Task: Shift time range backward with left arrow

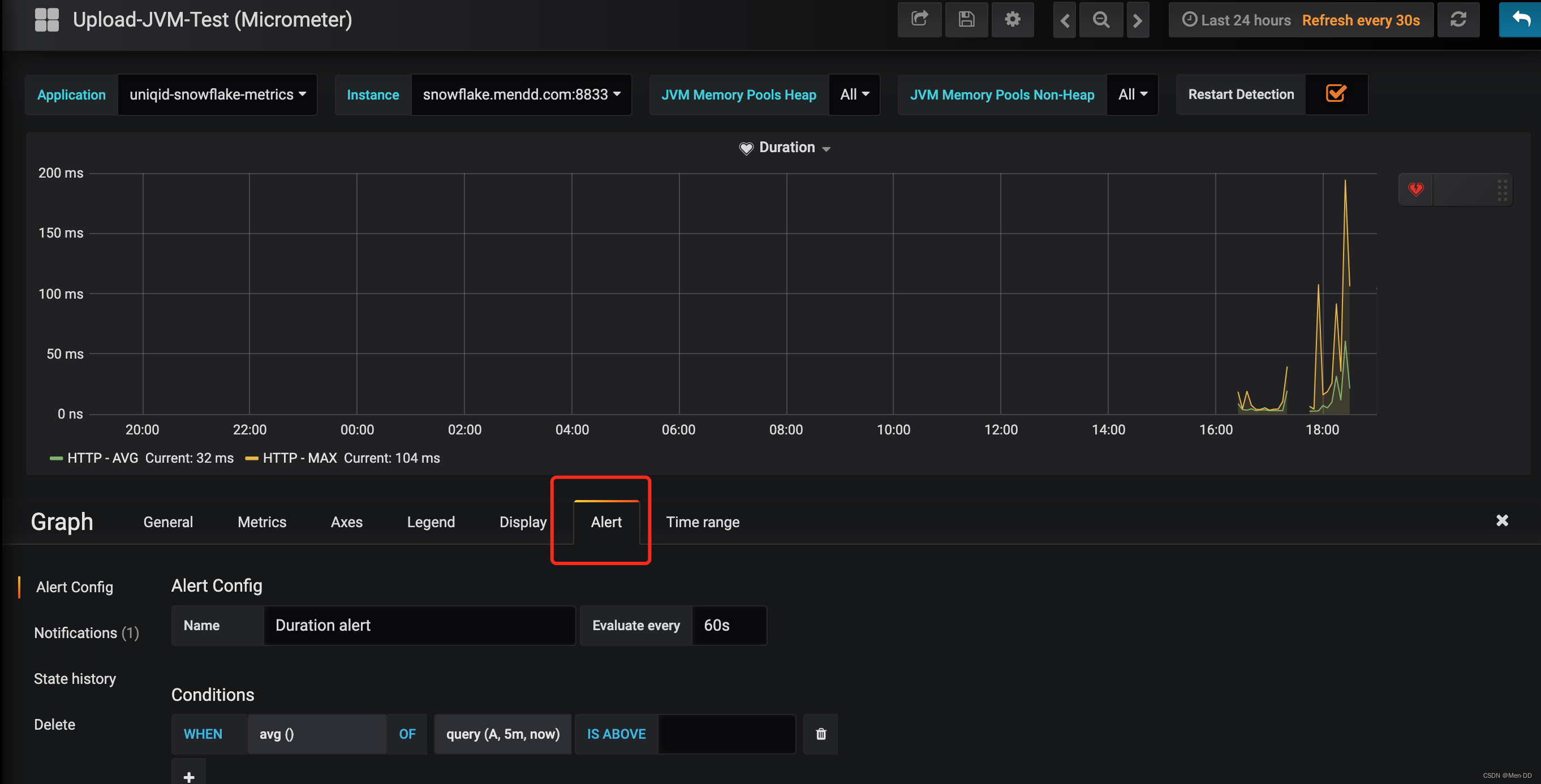Action: (x=1064, y=20)
